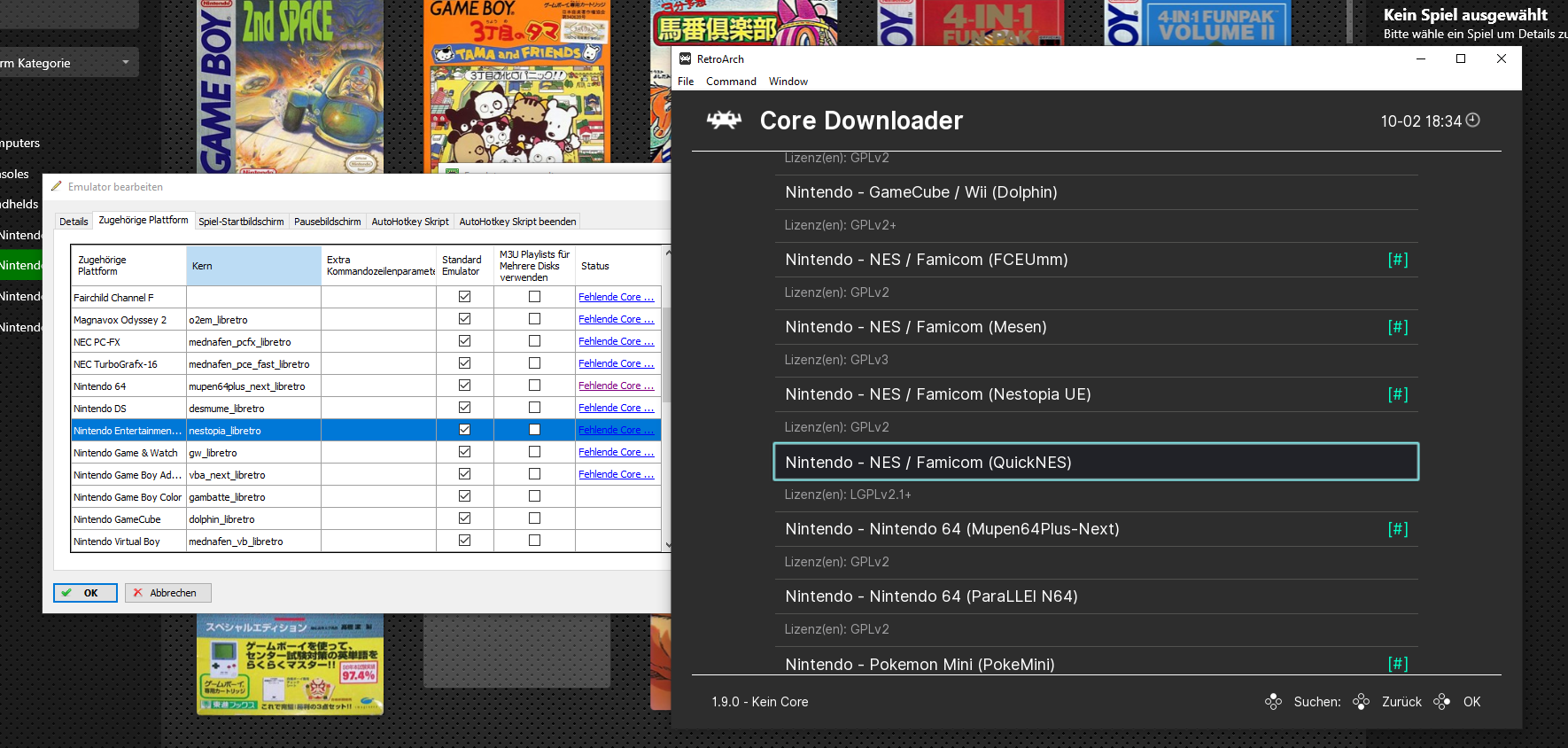This screenshot has width=1568, height=748.
Task: Open Fehlende Core link for NEC TurboGrafx-16
Action: pyautogui.click(x=616, y=363)
